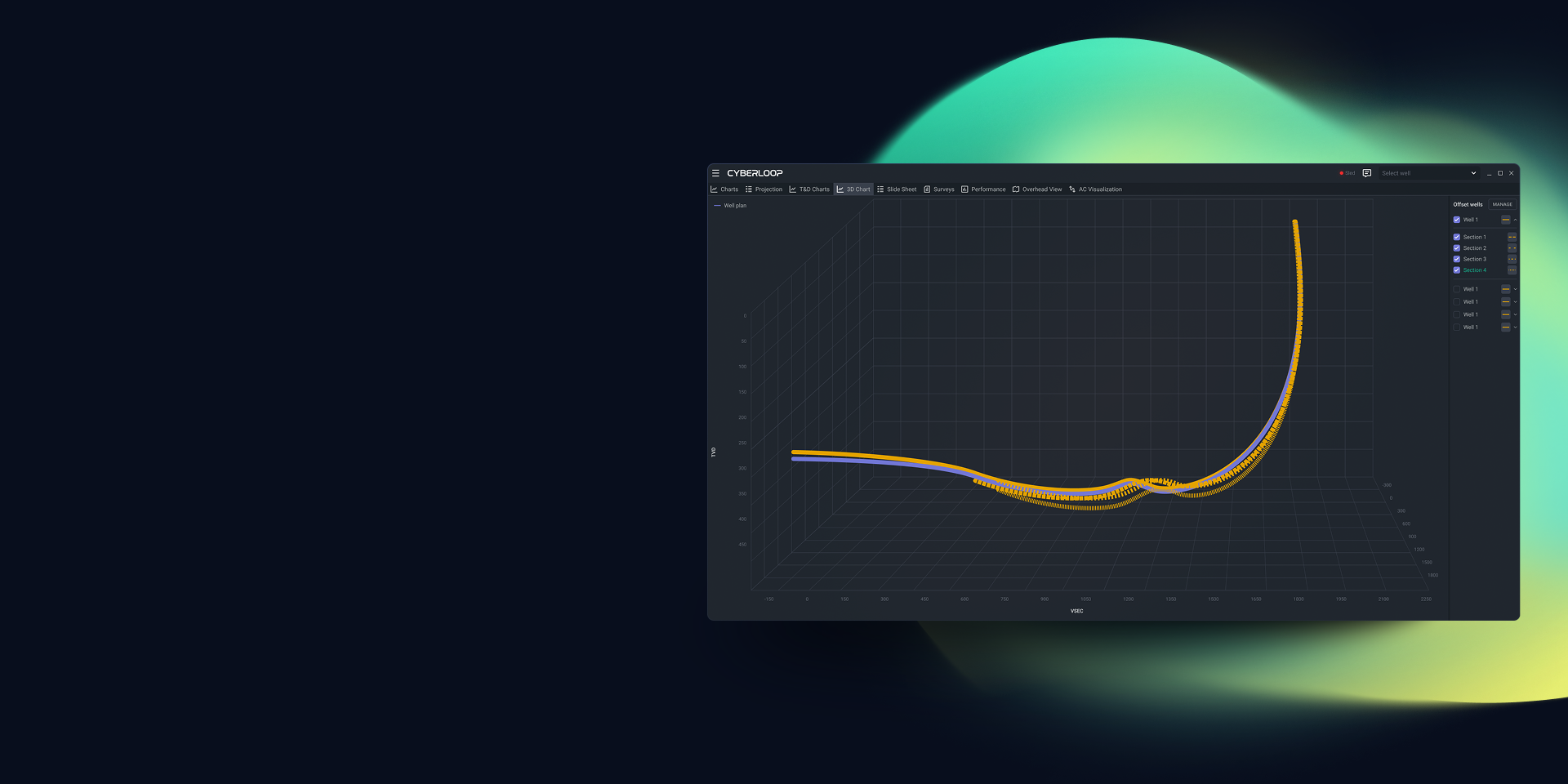Uncheck the Section 4 checkbox

coord(1456,270)
